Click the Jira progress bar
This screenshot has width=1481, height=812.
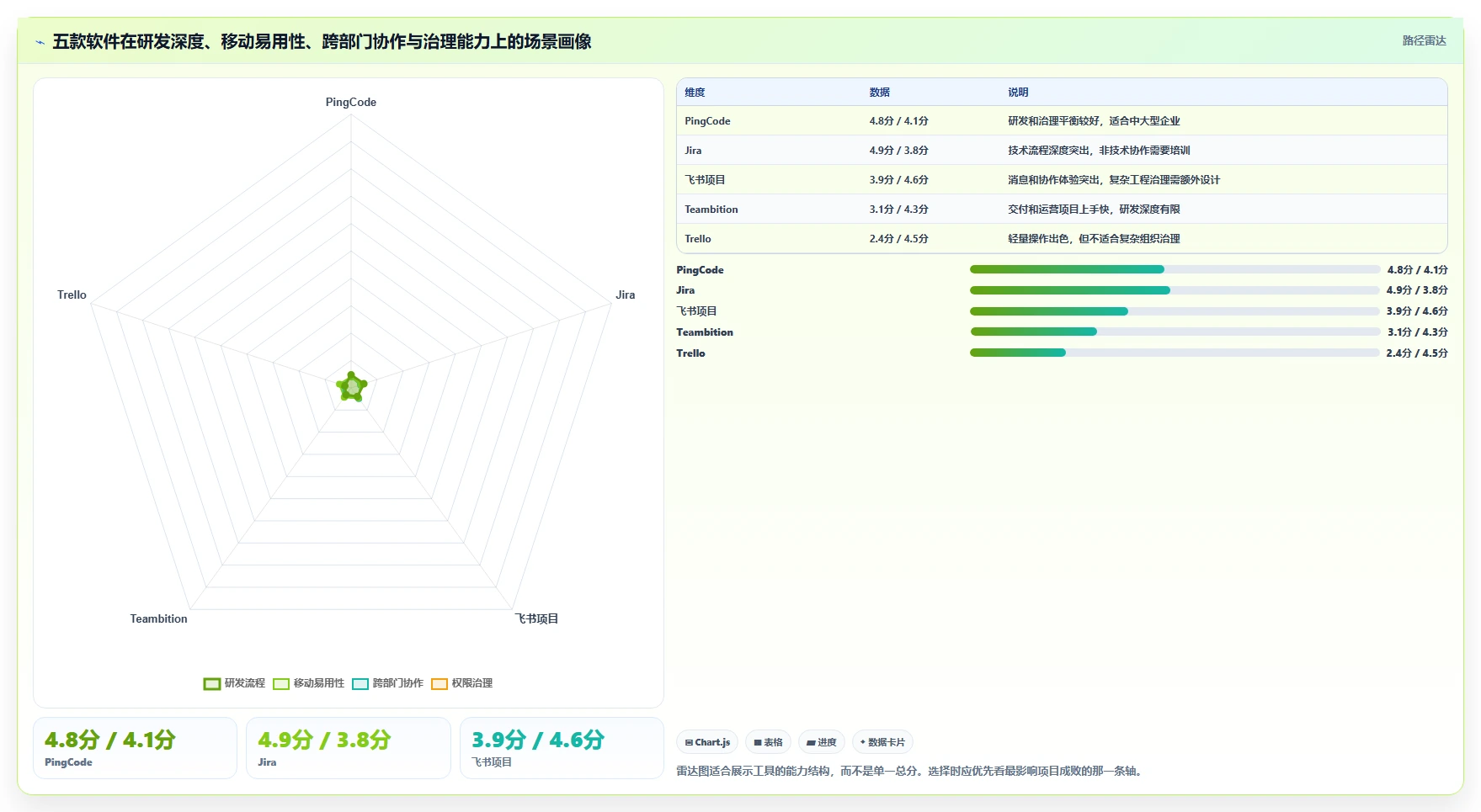click(x=1175, y=290)
